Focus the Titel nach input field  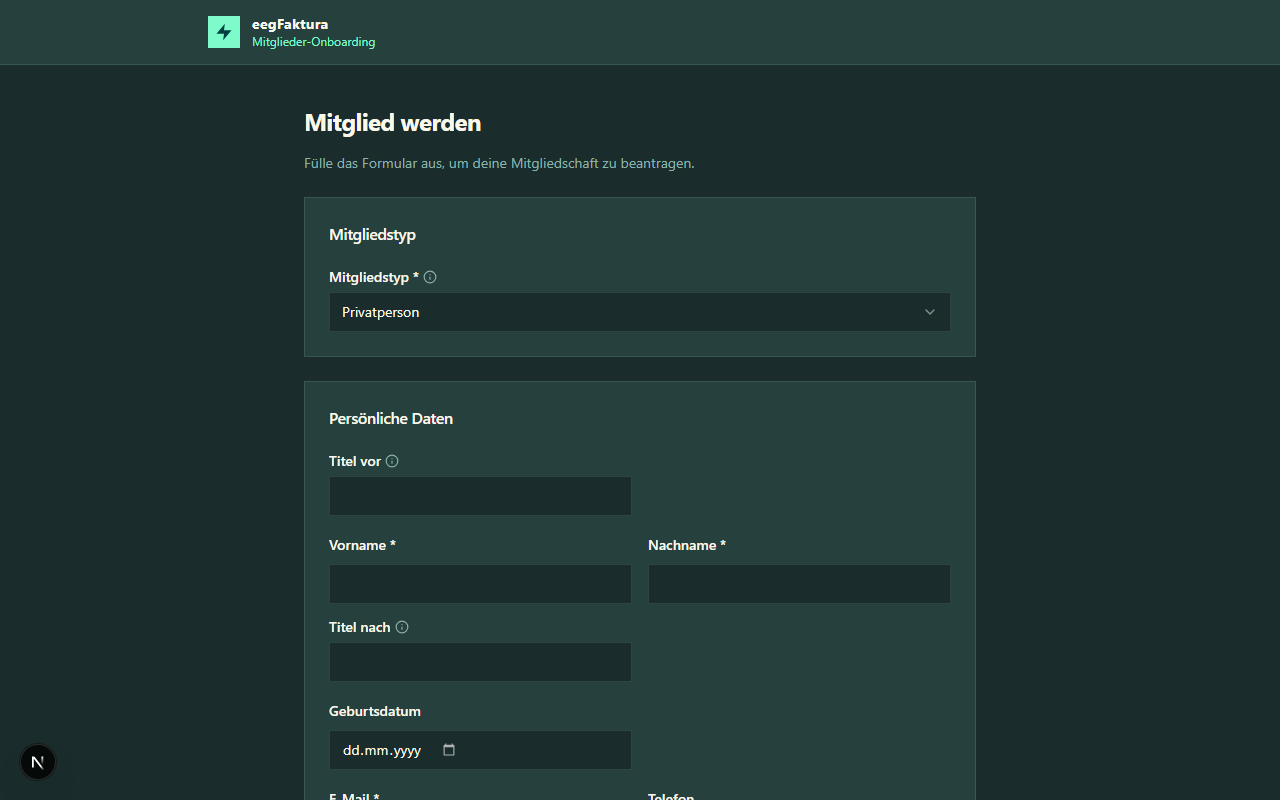click(x=480, y=662)
